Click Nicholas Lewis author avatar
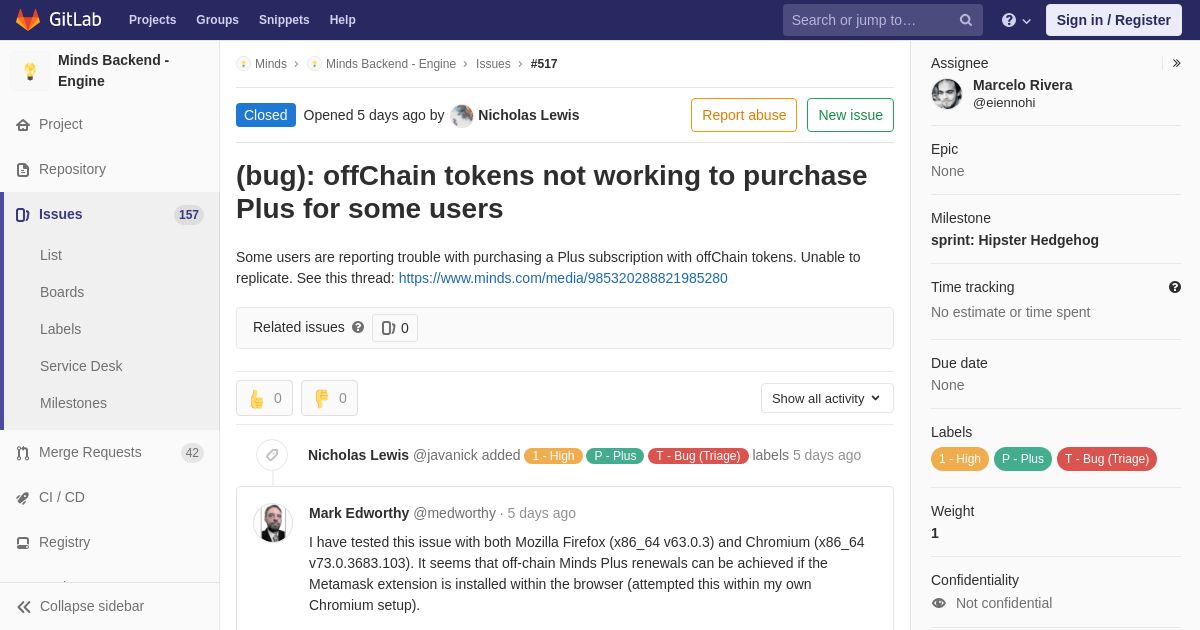 [462, 115]
